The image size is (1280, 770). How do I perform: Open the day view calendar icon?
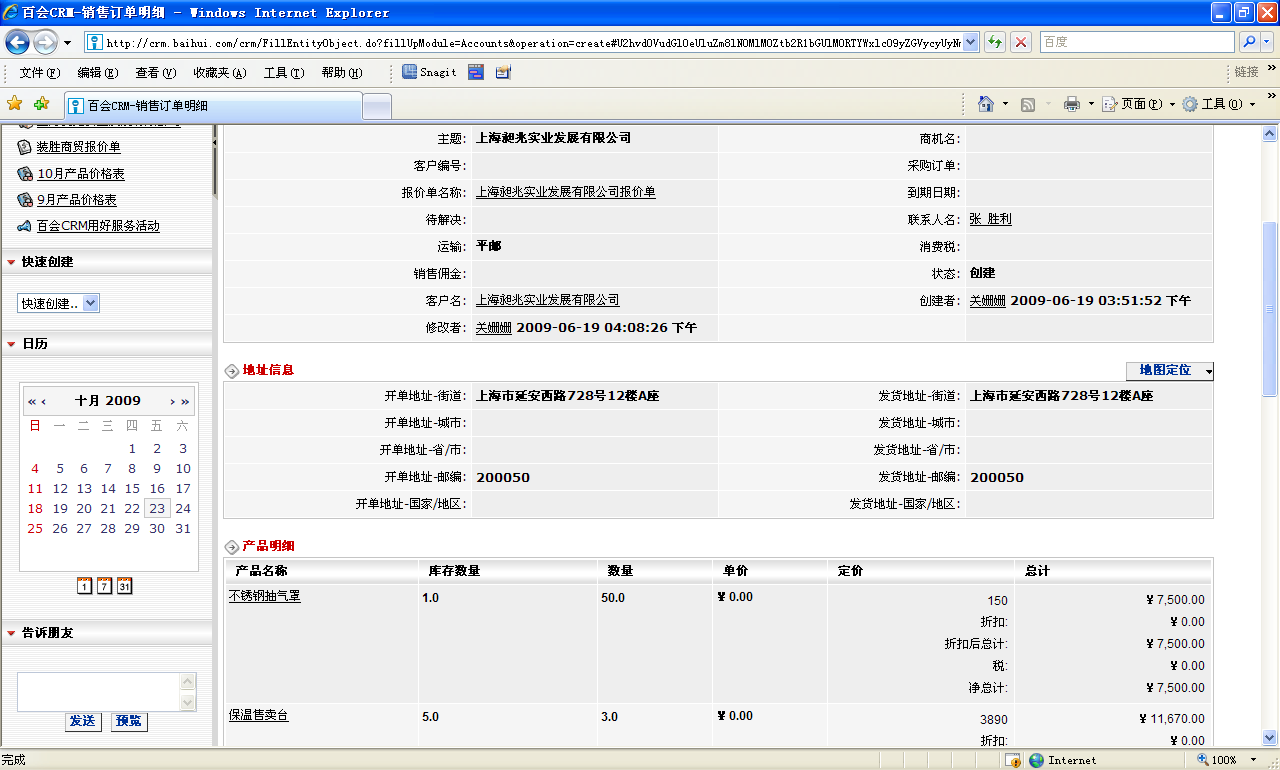point(84,586)
